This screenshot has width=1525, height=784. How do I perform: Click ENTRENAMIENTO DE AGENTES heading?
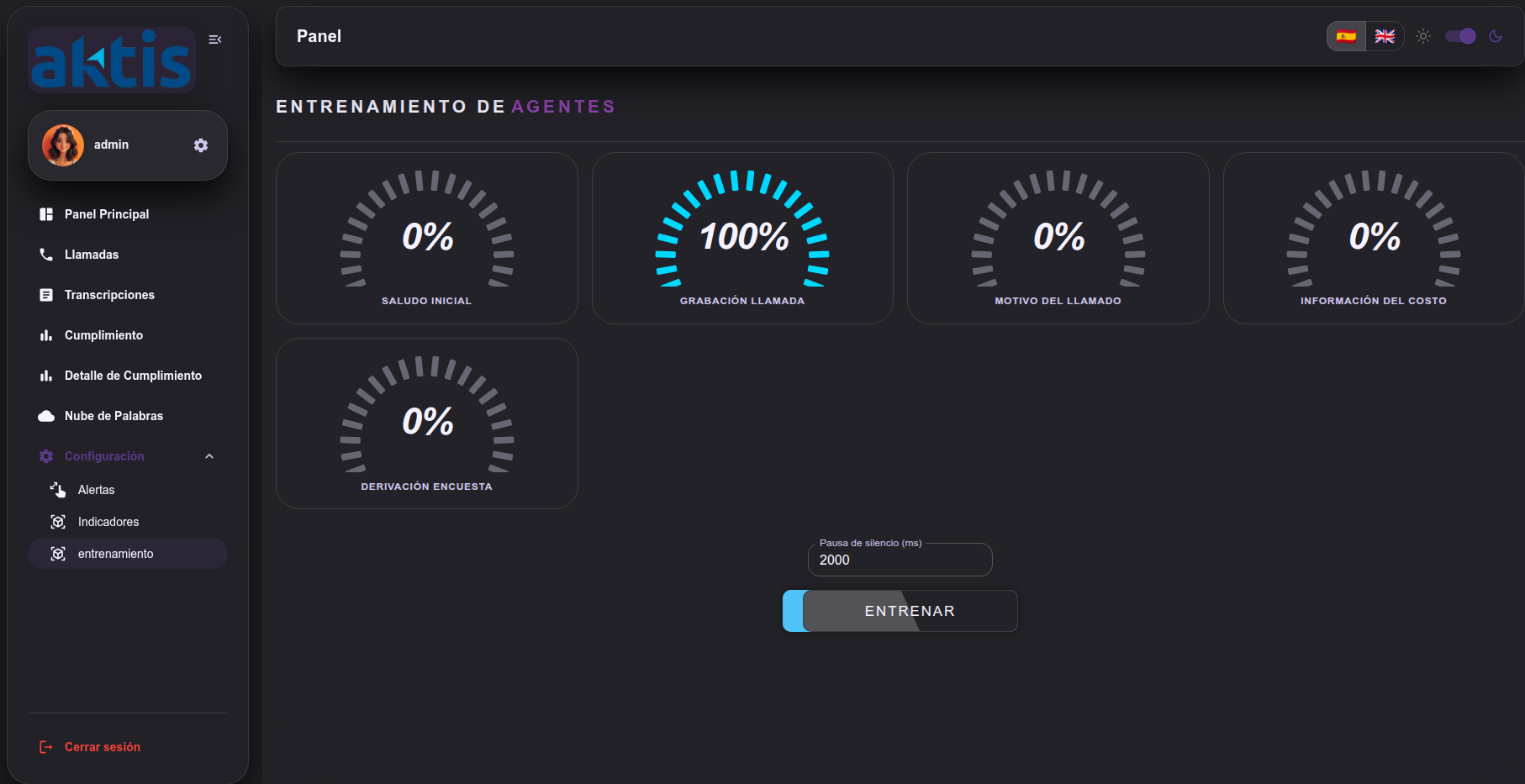pos(446,107)
